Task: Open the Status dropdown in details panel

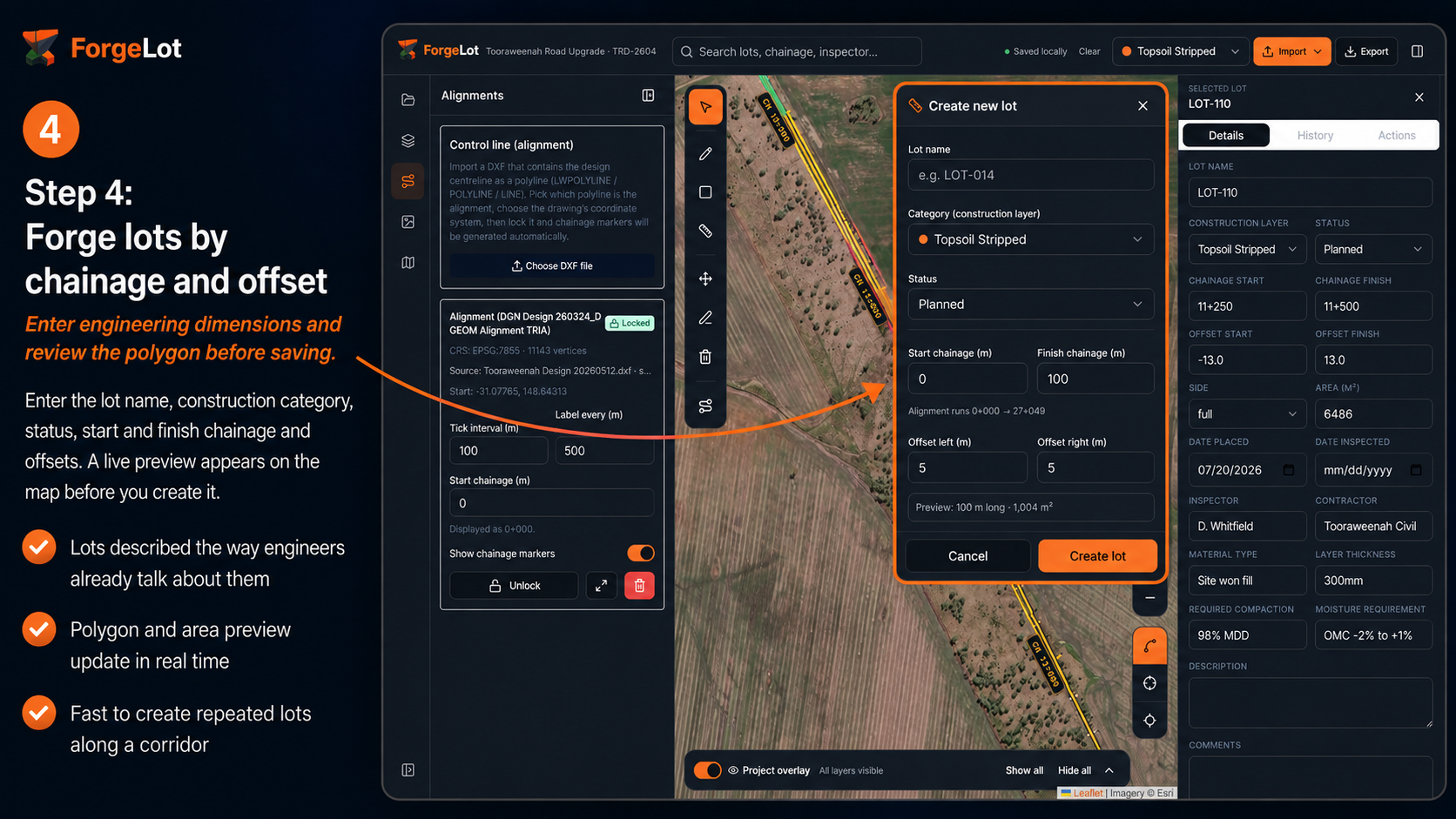Action: [1373, 249]
